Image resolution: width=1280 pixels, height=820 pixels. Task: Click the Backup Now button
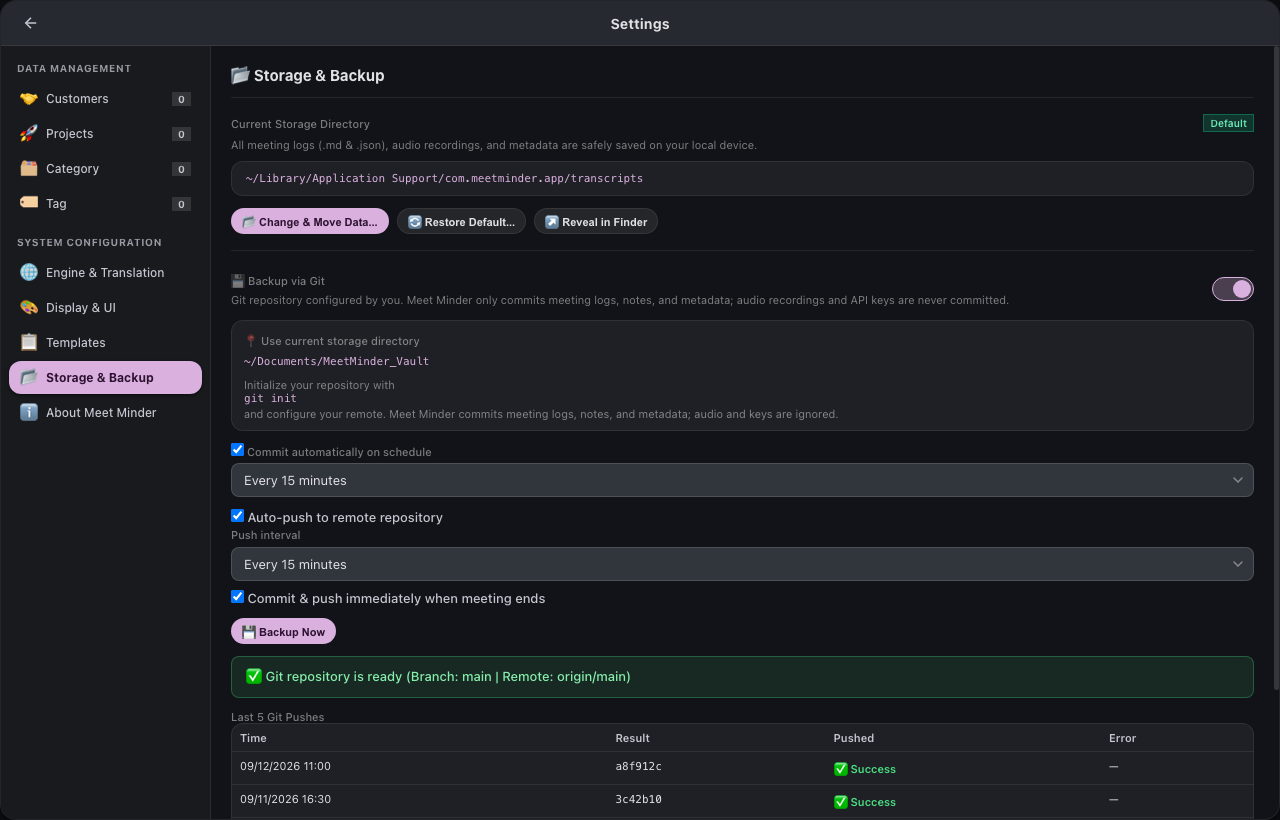pos(283,631)
